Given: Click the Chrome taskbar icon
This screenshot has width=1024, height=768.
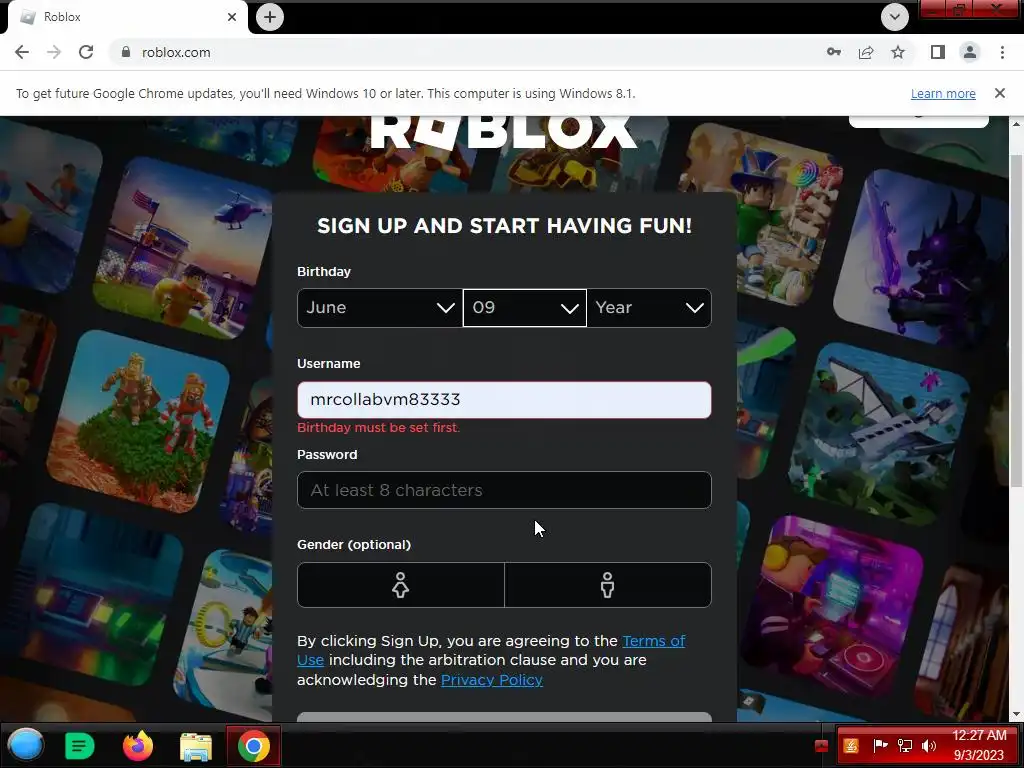Looking at the screenshot, I should coord(253,746).
